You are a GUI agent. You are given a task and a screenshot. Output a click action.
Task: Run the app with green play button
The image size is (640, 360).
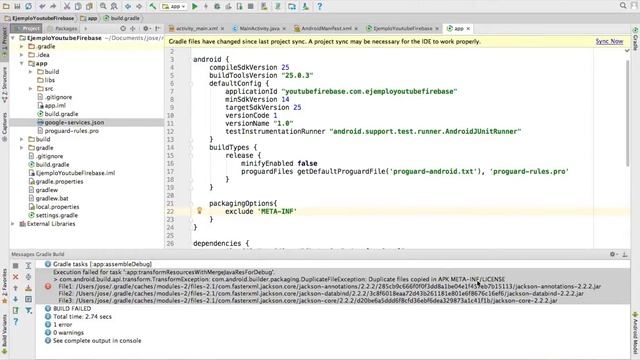click(195, 6)
